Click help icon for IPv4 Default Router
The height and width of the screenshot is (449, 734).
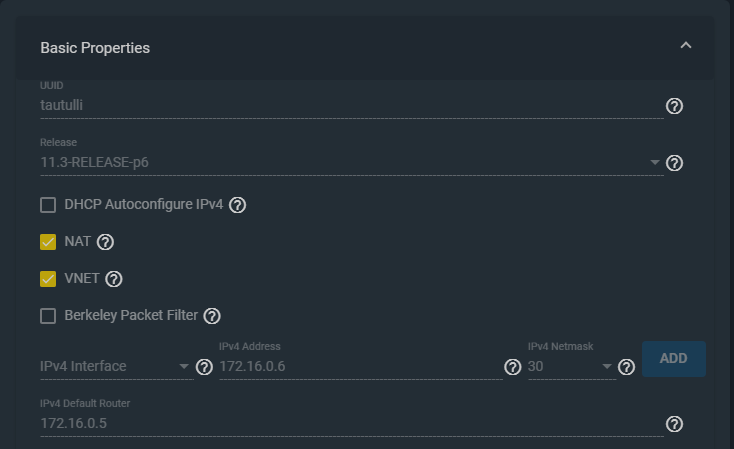tap(674, 424)
